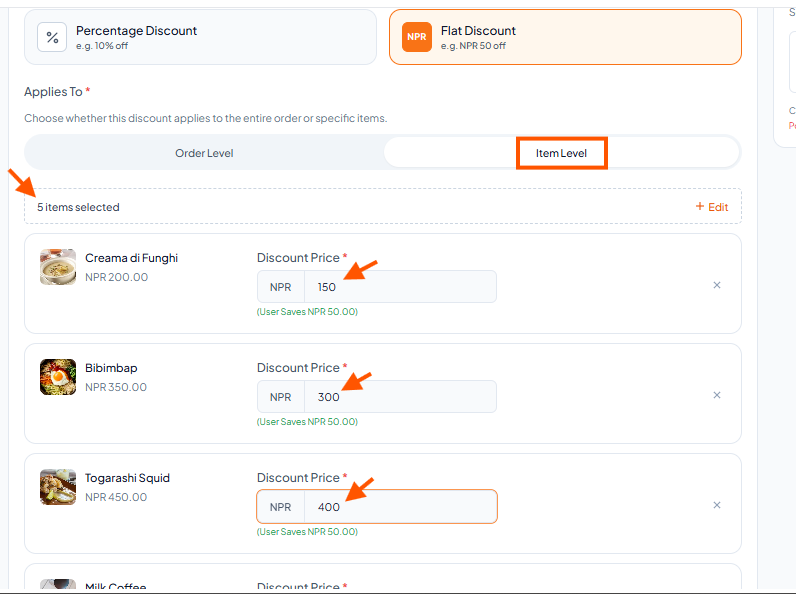This screenshot has width=796, height=594.
Task: Click Togarashi Squid discount price field
Action: click(x=400, y=507)
